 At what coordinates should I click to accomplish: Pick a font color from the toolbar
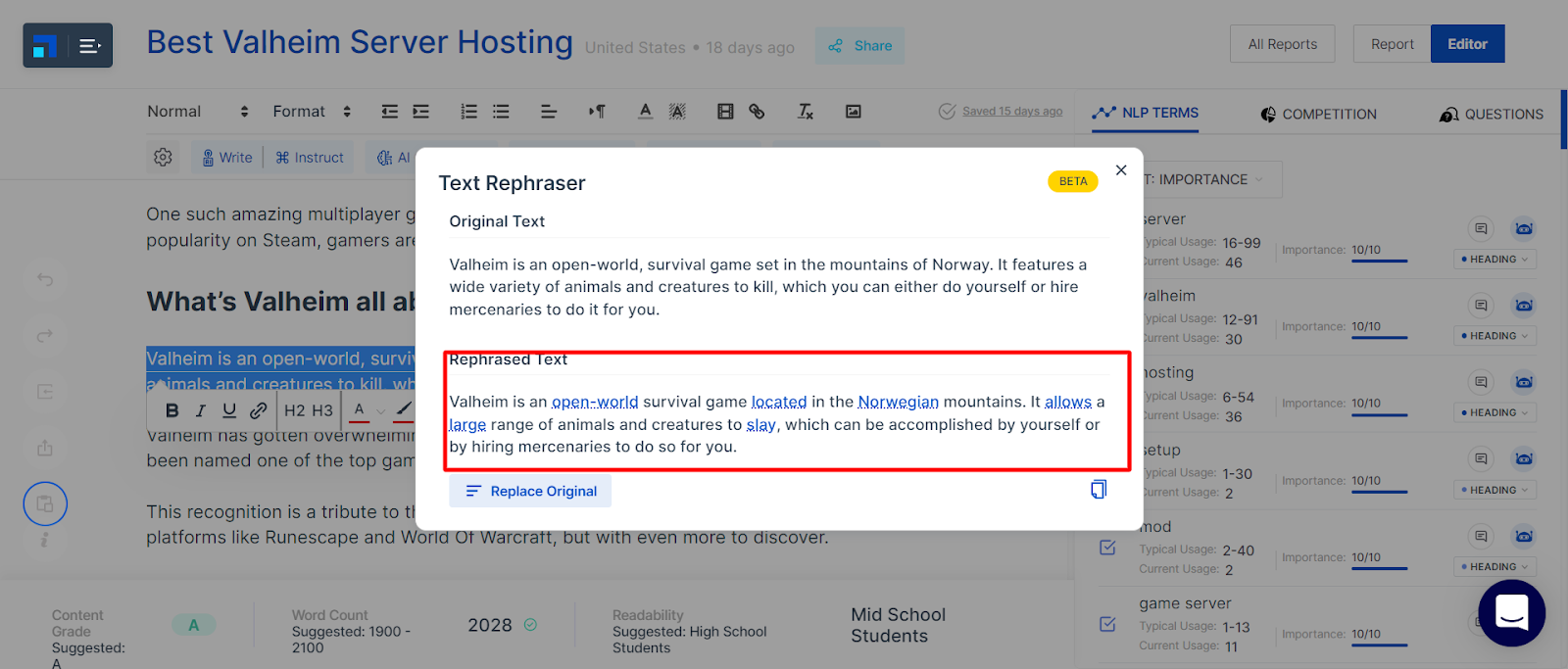point(645,112)
